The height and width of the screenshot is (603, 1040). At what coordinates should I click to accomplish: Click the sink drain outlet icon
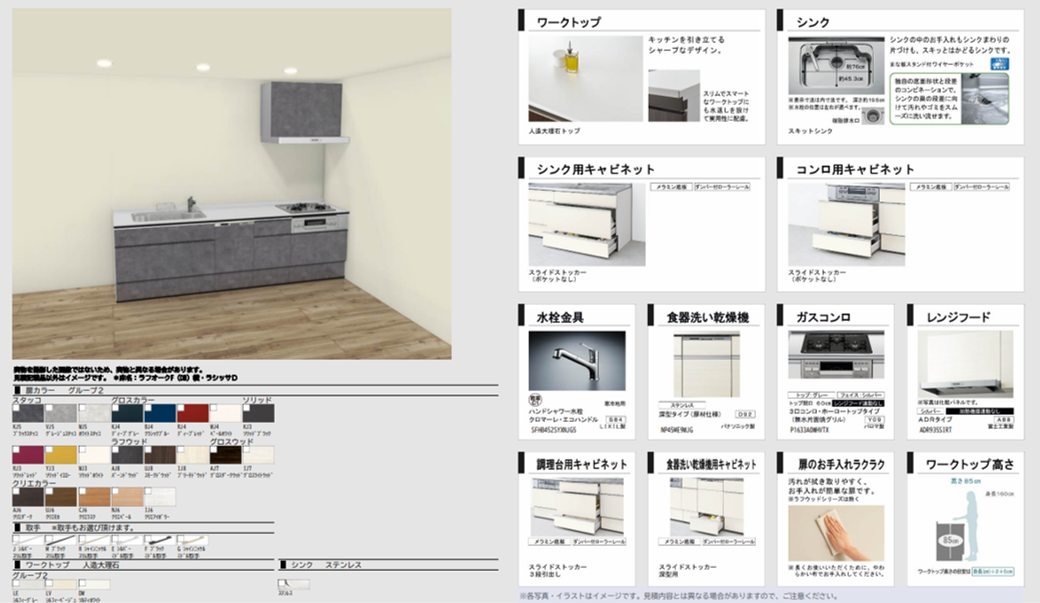coord(874,116)
